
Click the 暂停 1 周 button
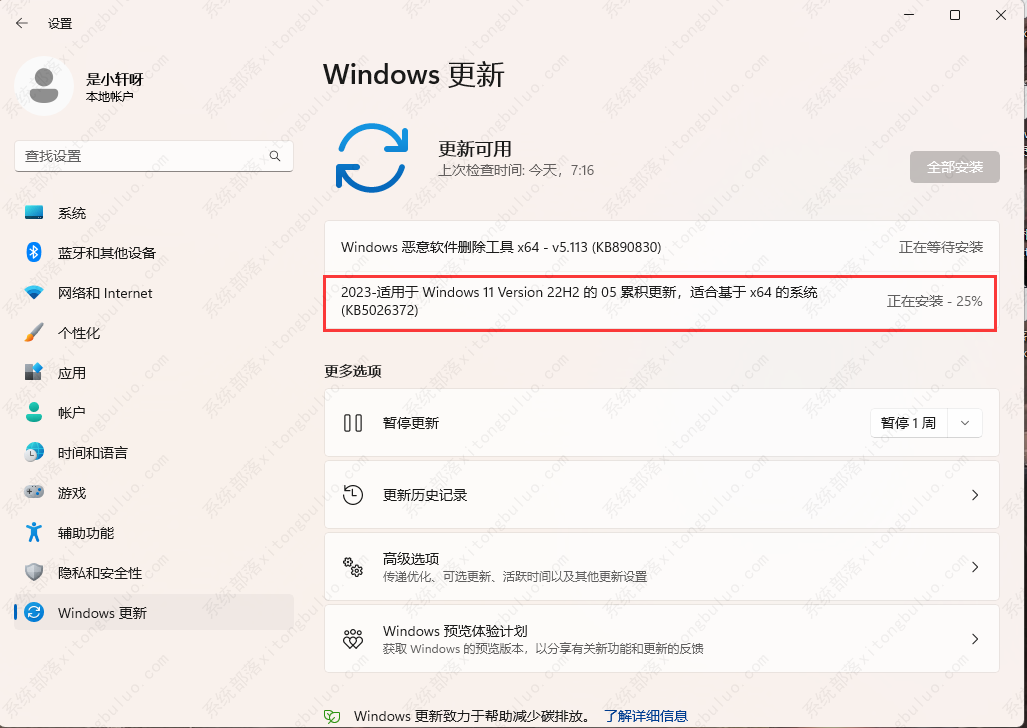[908, 423]
